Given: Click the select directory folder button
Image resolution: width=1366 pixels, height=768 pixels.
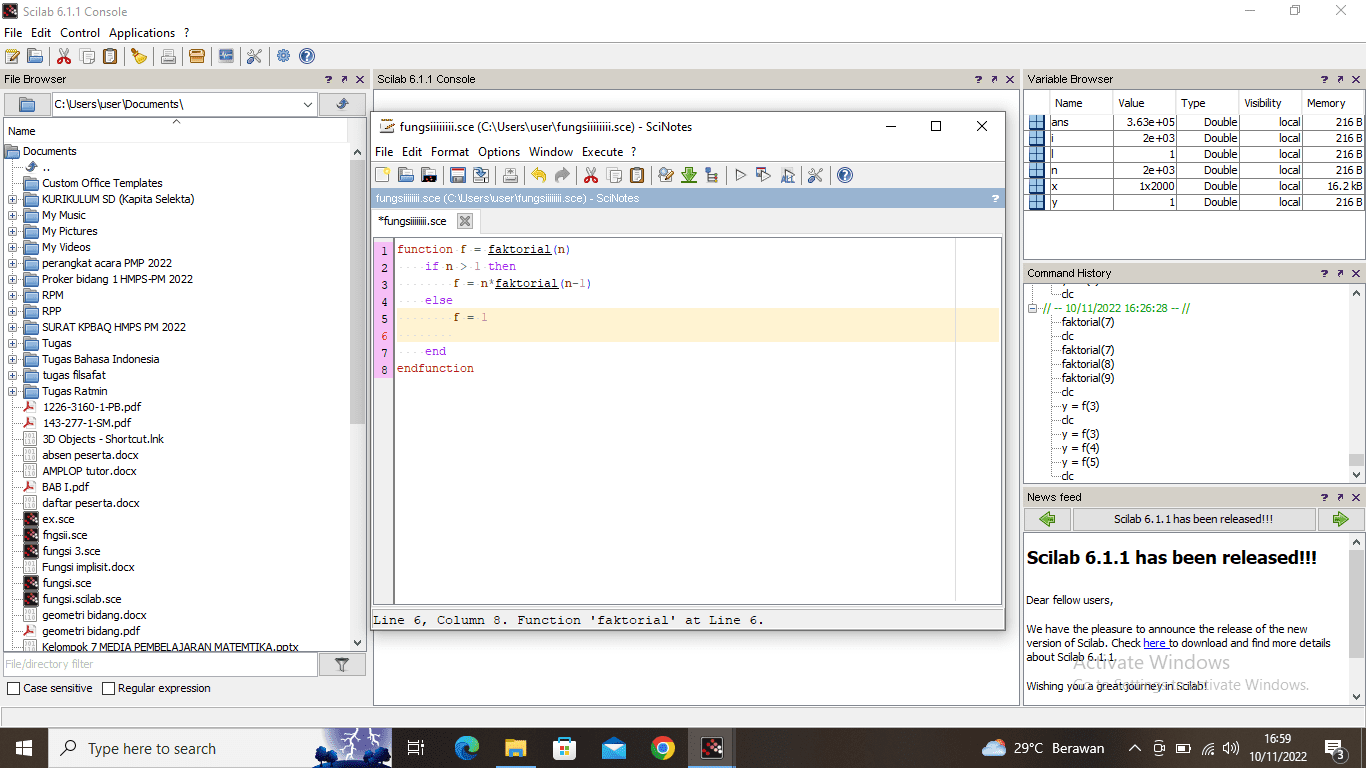Looking at the screenshot, I should 27,104.
